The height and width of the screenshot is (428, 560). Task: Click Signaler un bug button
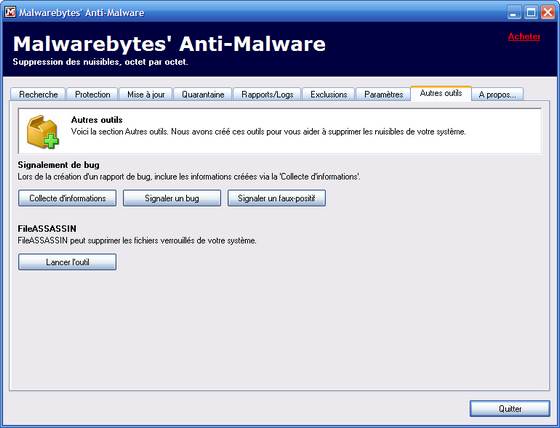click(172, 198)
